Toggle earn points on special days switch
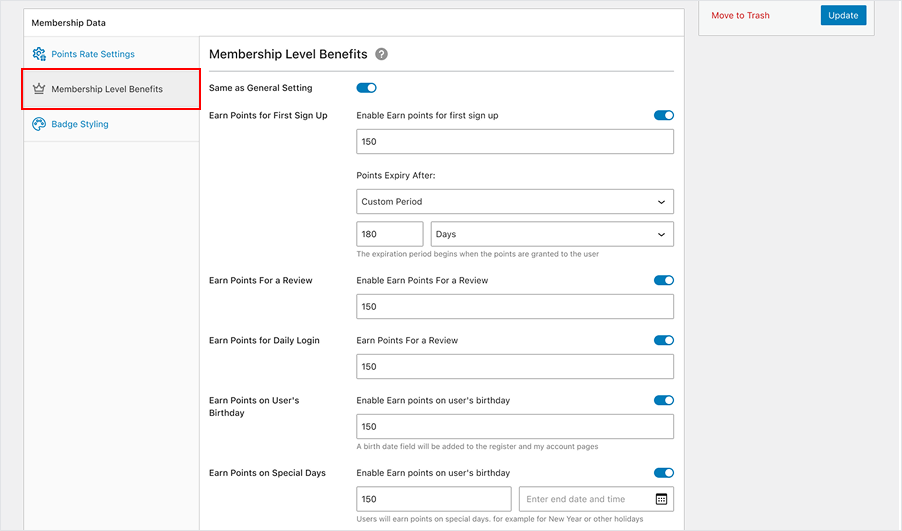The height and width of the screenshot is (531, 902). click(x=663, y=473)
